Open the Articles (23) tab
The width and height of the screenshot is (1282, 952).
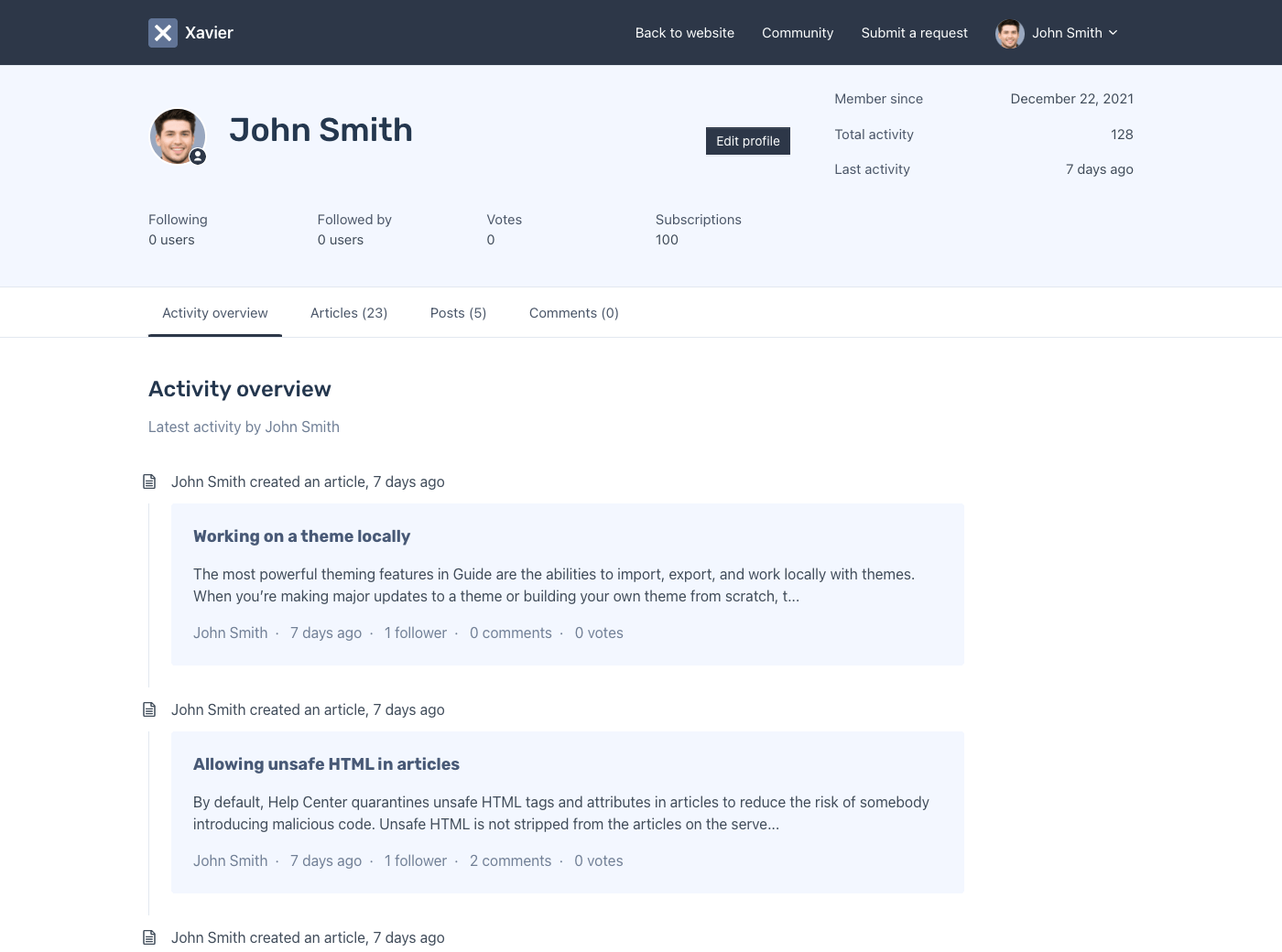(x=349, y=313)
